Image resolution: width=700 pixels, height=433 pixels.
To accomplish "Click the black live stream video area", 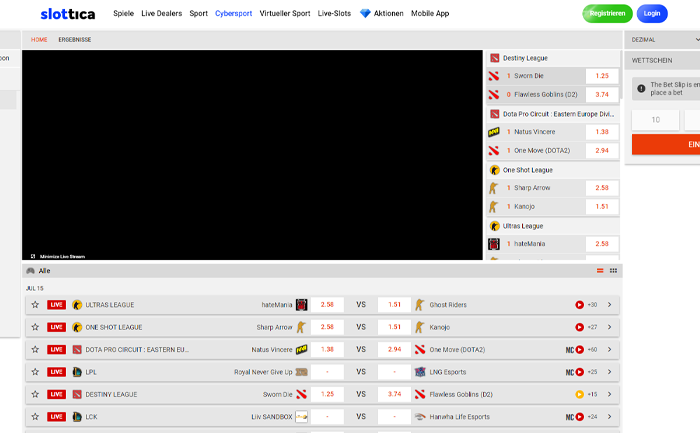I will tap(252, 155).
